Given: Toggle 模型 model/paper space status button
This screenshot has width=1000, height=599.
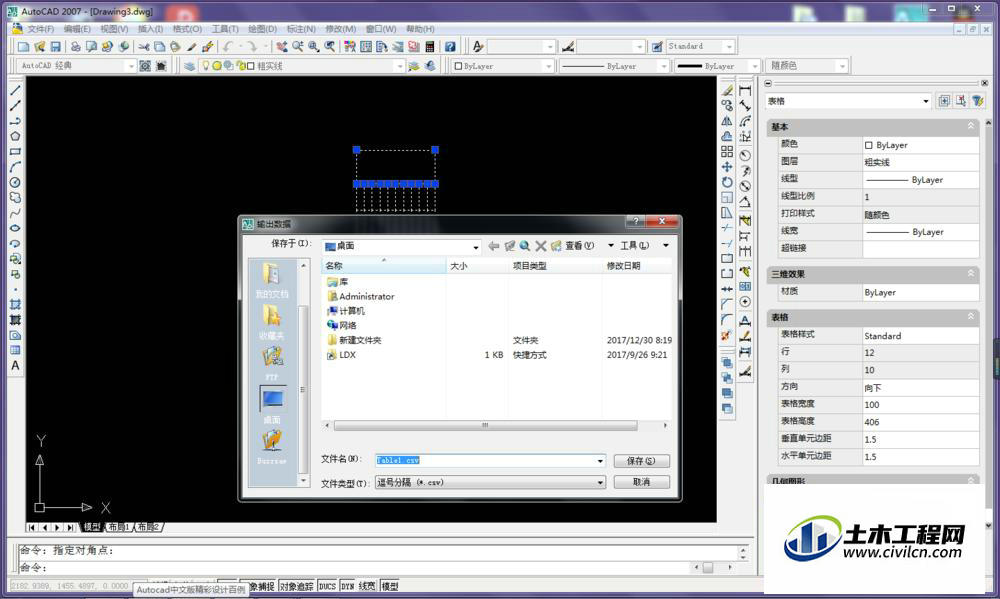Looking at the screenshot, I should 390,586.
